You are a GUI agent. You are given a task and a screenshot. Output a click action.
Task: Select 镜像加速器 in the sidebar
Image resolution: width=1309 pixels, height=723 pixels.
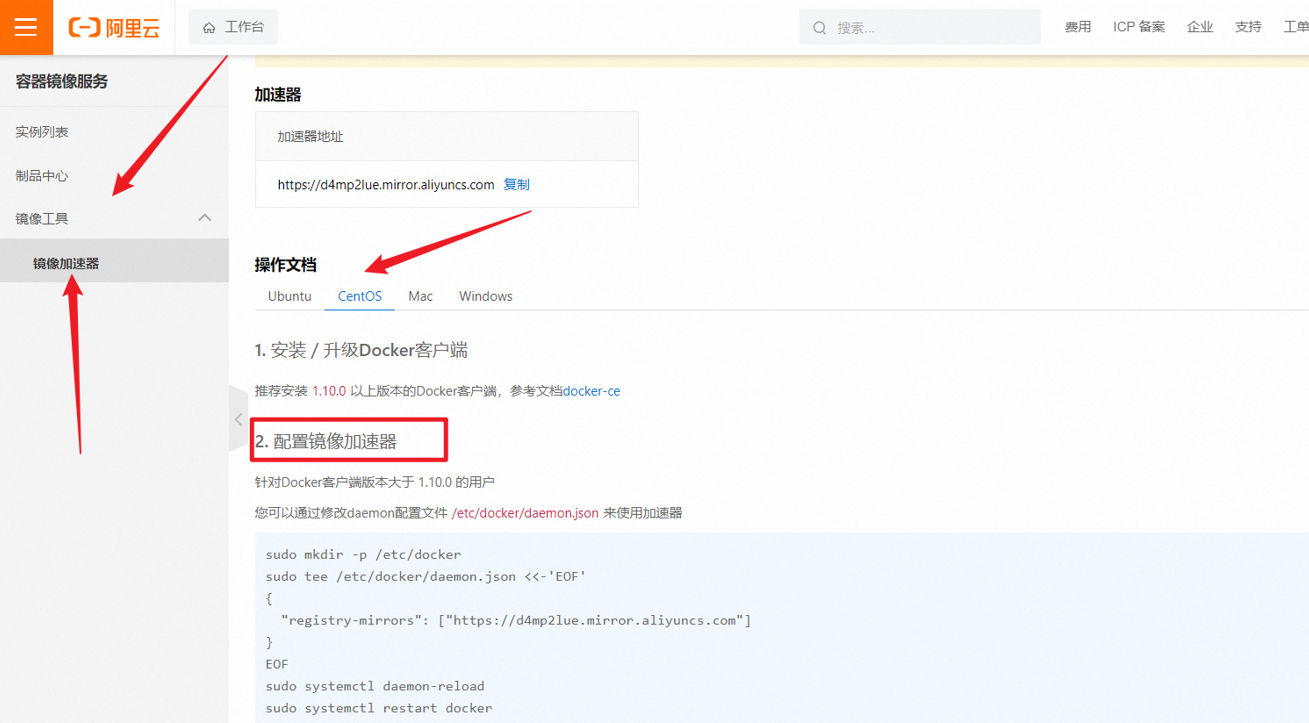click(x=114, y=263)
